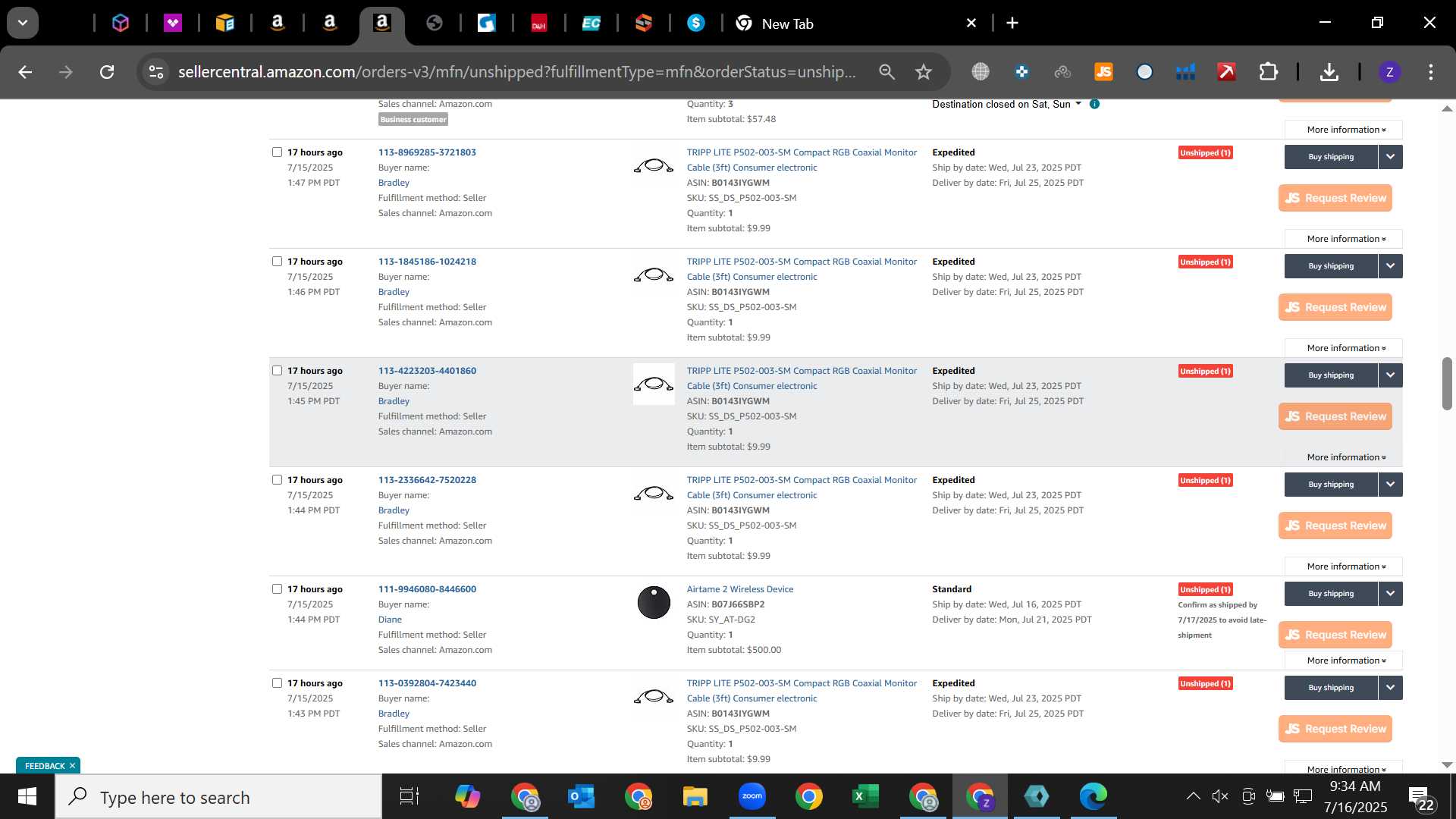Click the address bar URL field
This screenshot has height=819, width=1456.
pos(517,72)
